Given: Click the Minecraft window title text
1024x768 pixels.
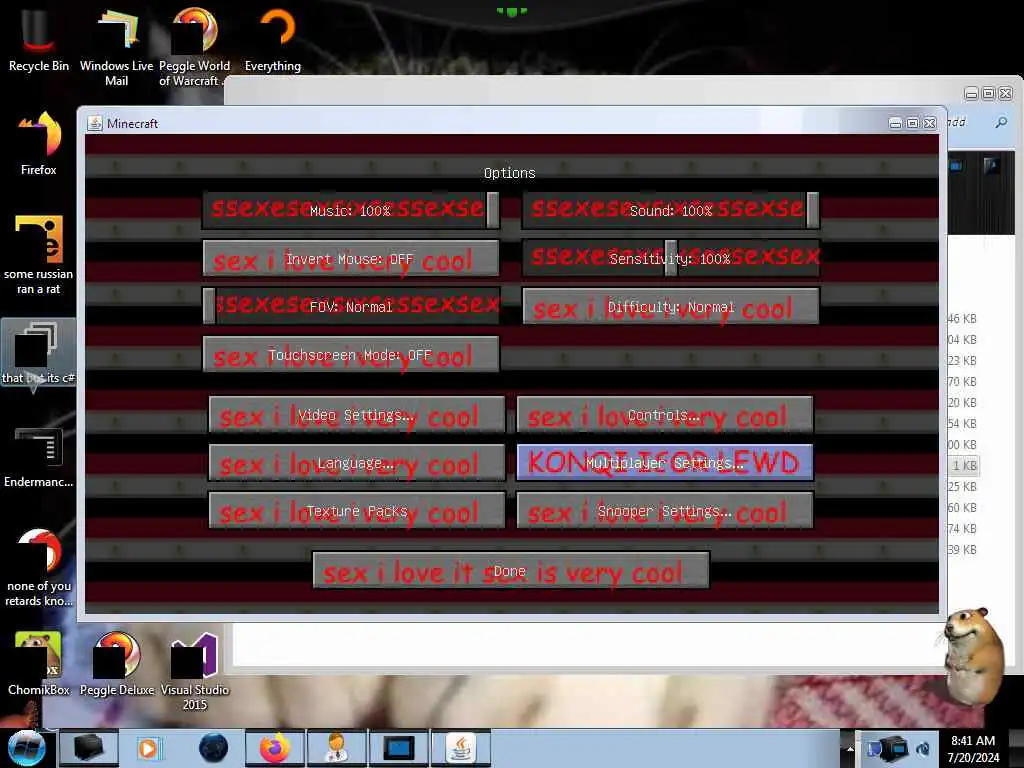Looking at the screenshot, I should point(133,123).
